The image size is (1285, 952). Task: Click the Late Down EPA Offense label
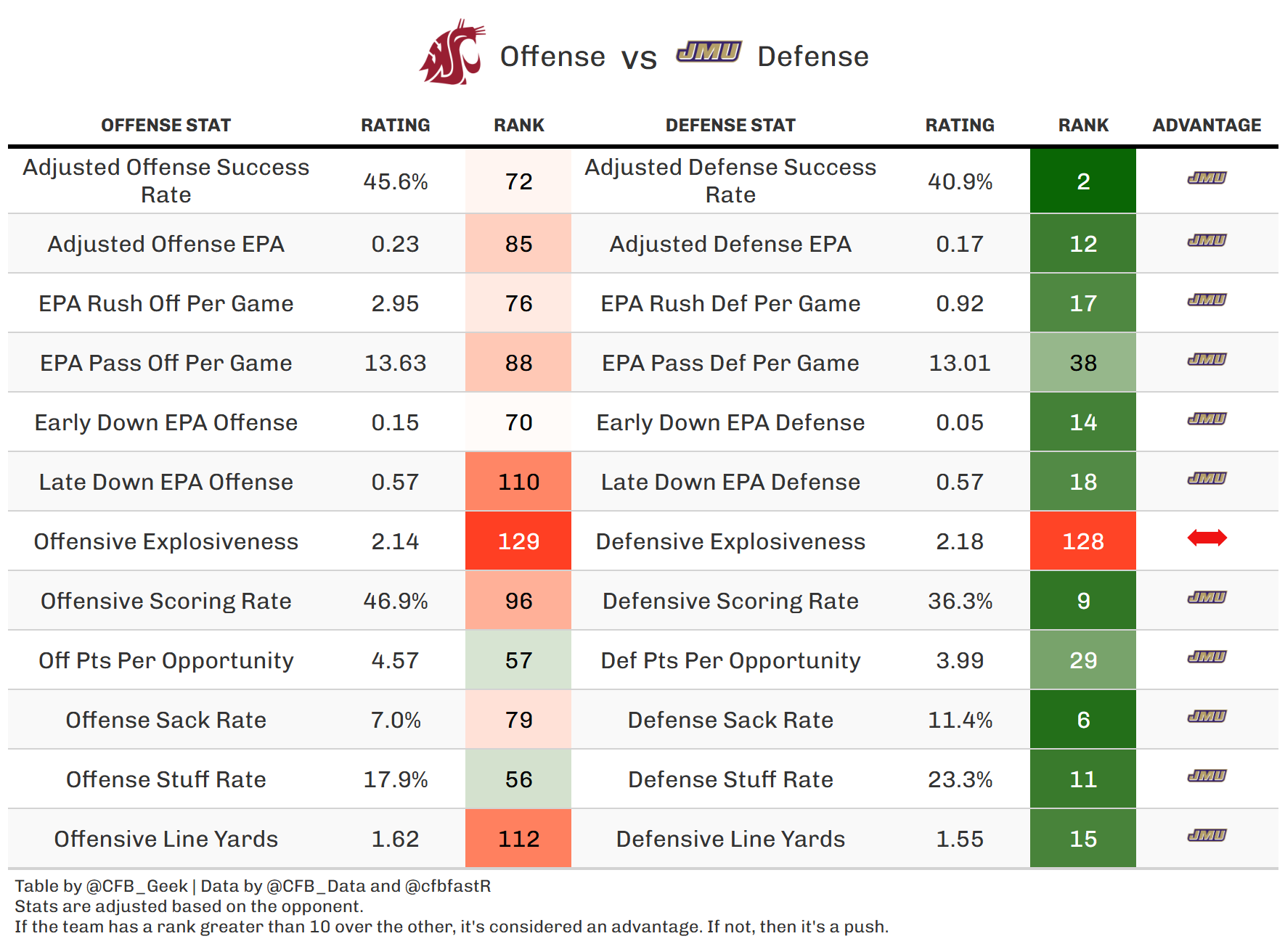[166, 482]
